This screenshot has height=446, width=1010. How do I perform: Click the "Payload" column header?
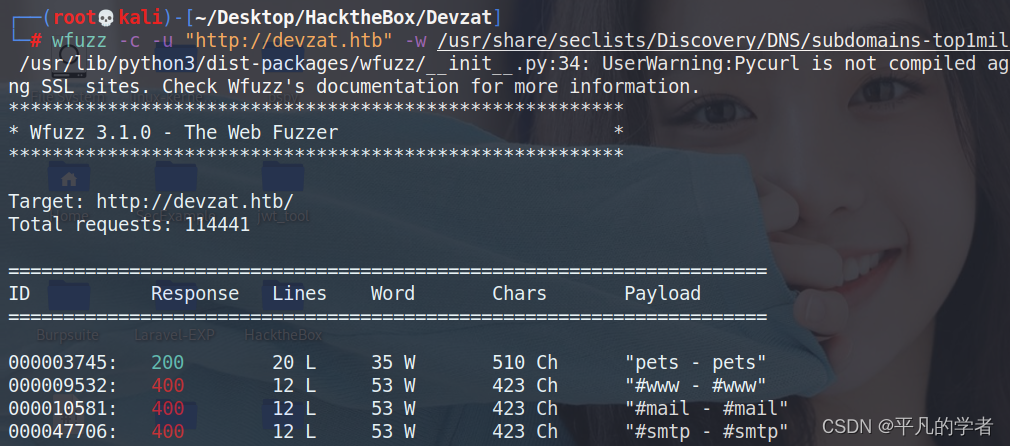point(663,294)
